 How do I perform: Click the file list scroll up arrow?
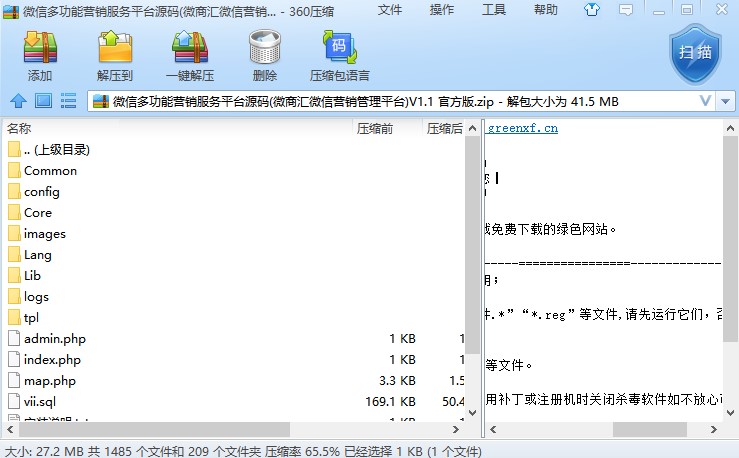pyautogui.click(x=472, y=128)
